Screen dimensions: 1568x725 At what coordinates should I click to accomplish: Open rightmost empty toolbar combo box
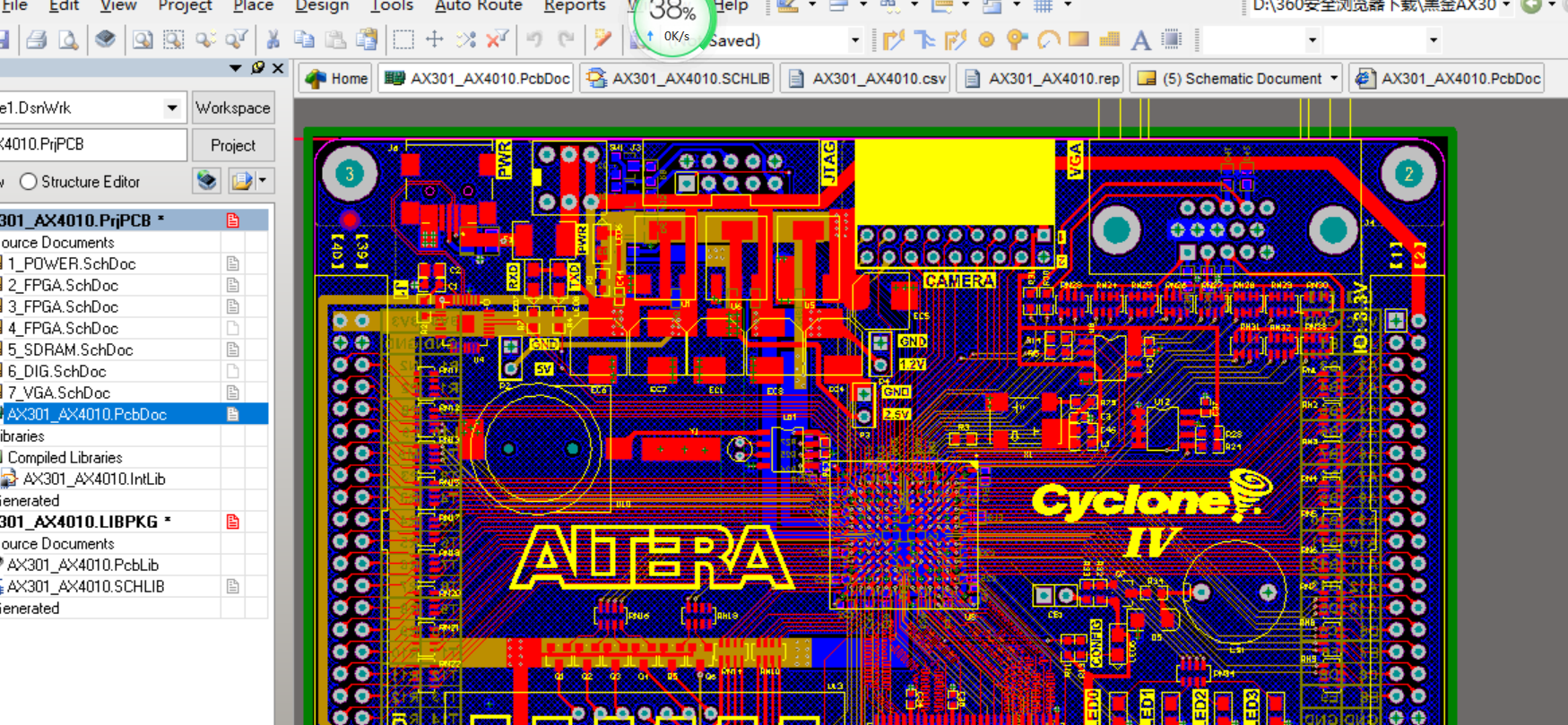click(x=1434, y=40)
